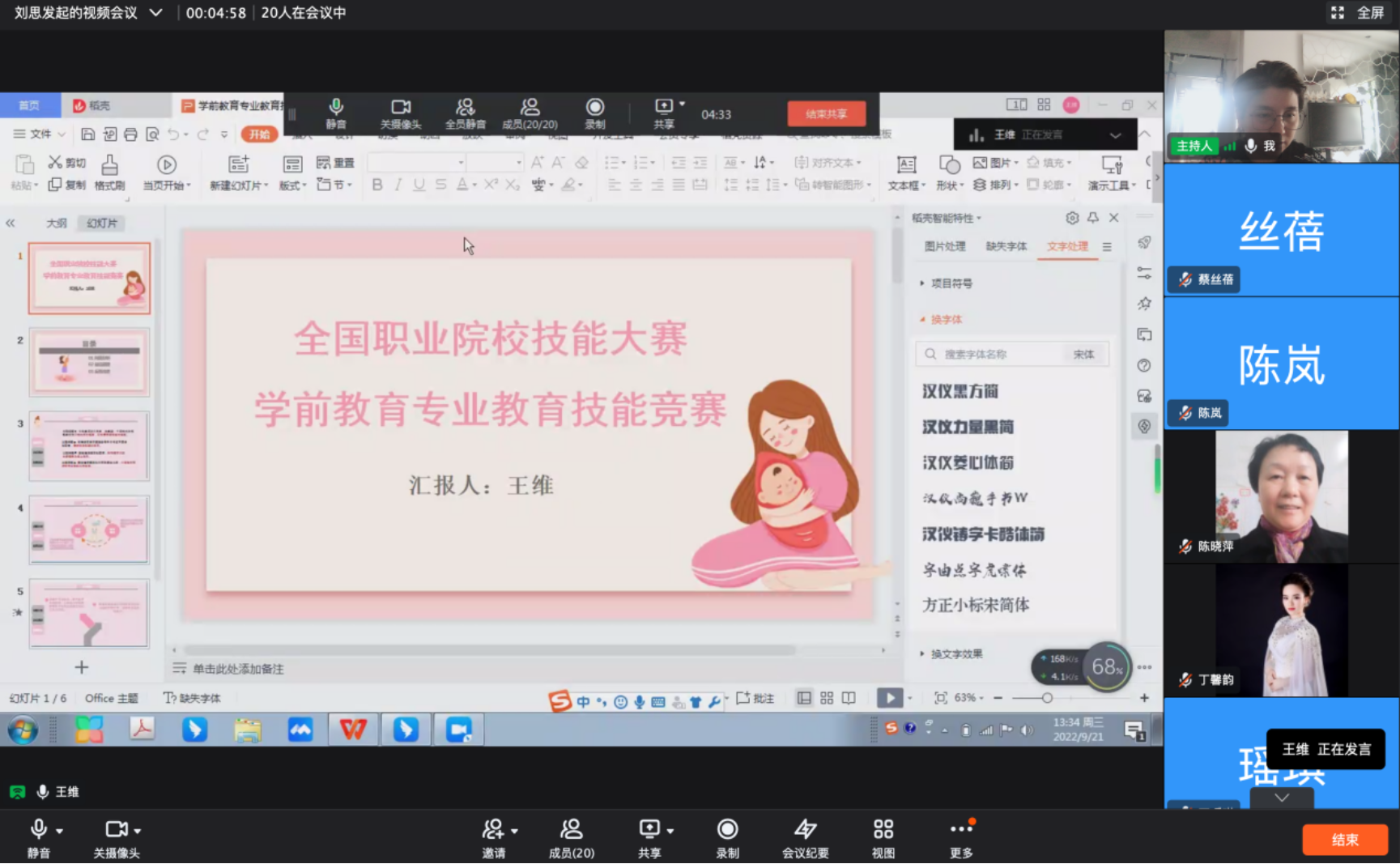Open camera options arrow beside 关摄像头
1400x864 pixels.
click(x=138, y=831)
